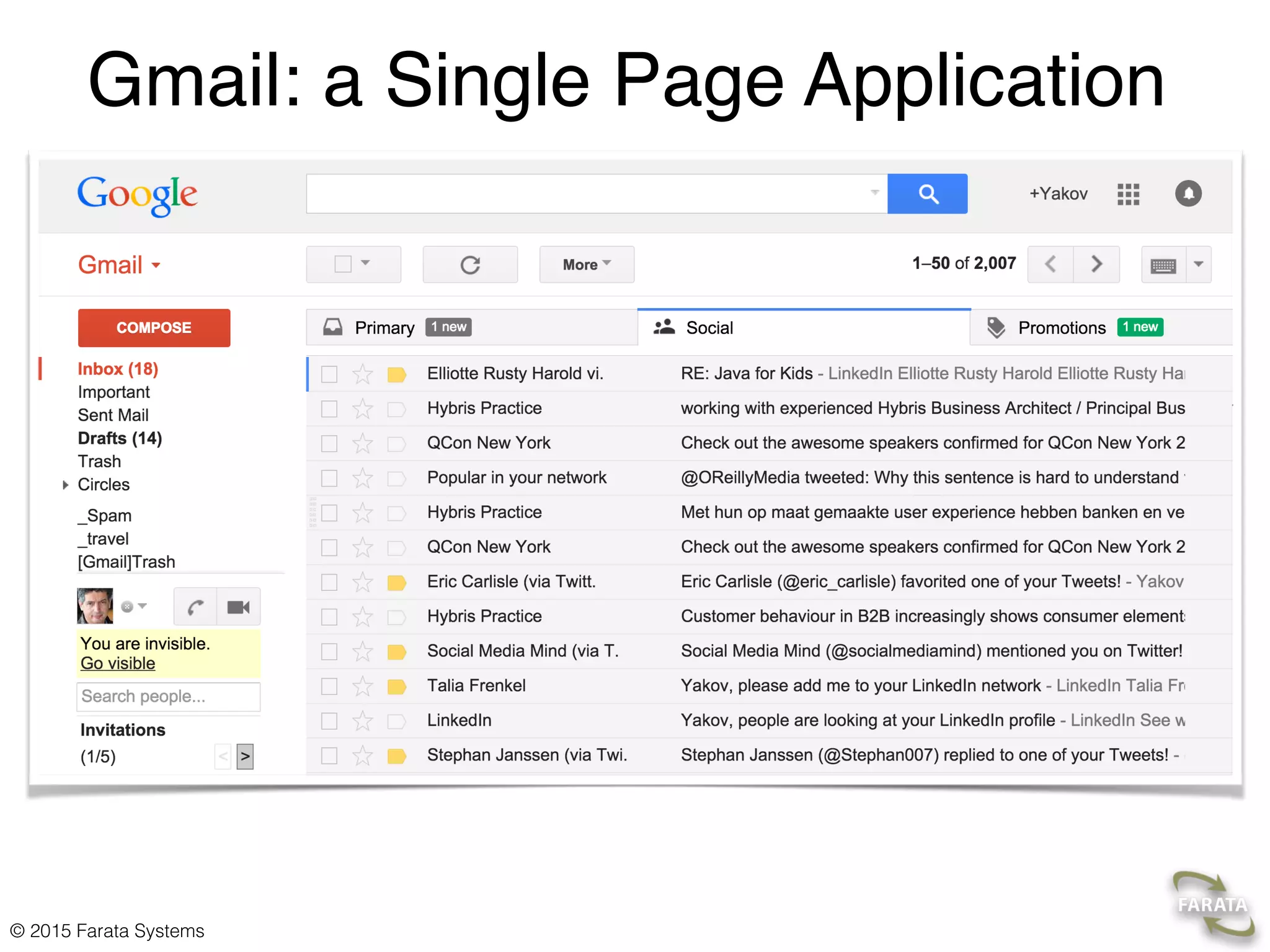
Task: Open the Gmail dropdown menu
Action: tap(119, 265)
